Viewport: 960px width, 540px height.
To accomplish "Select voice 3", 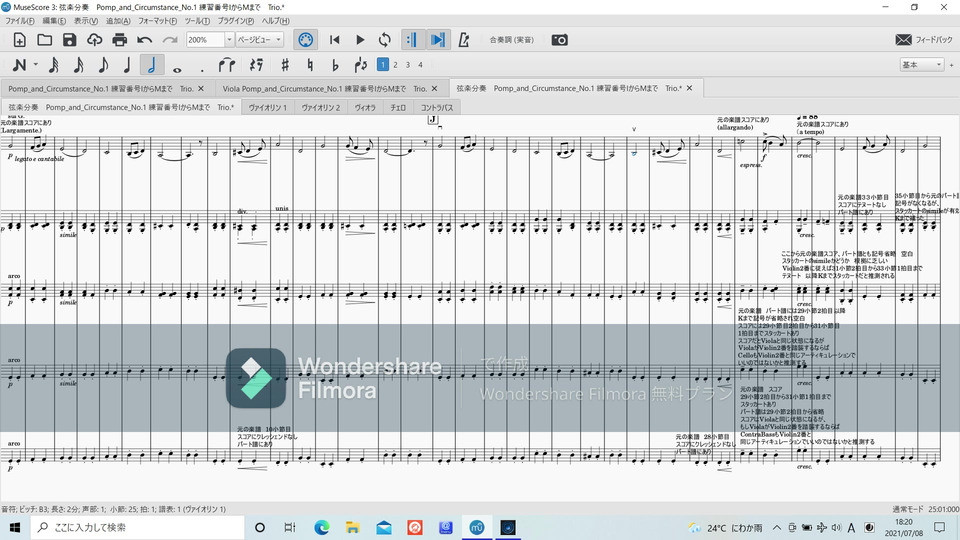I will click(x=408, y=64).
